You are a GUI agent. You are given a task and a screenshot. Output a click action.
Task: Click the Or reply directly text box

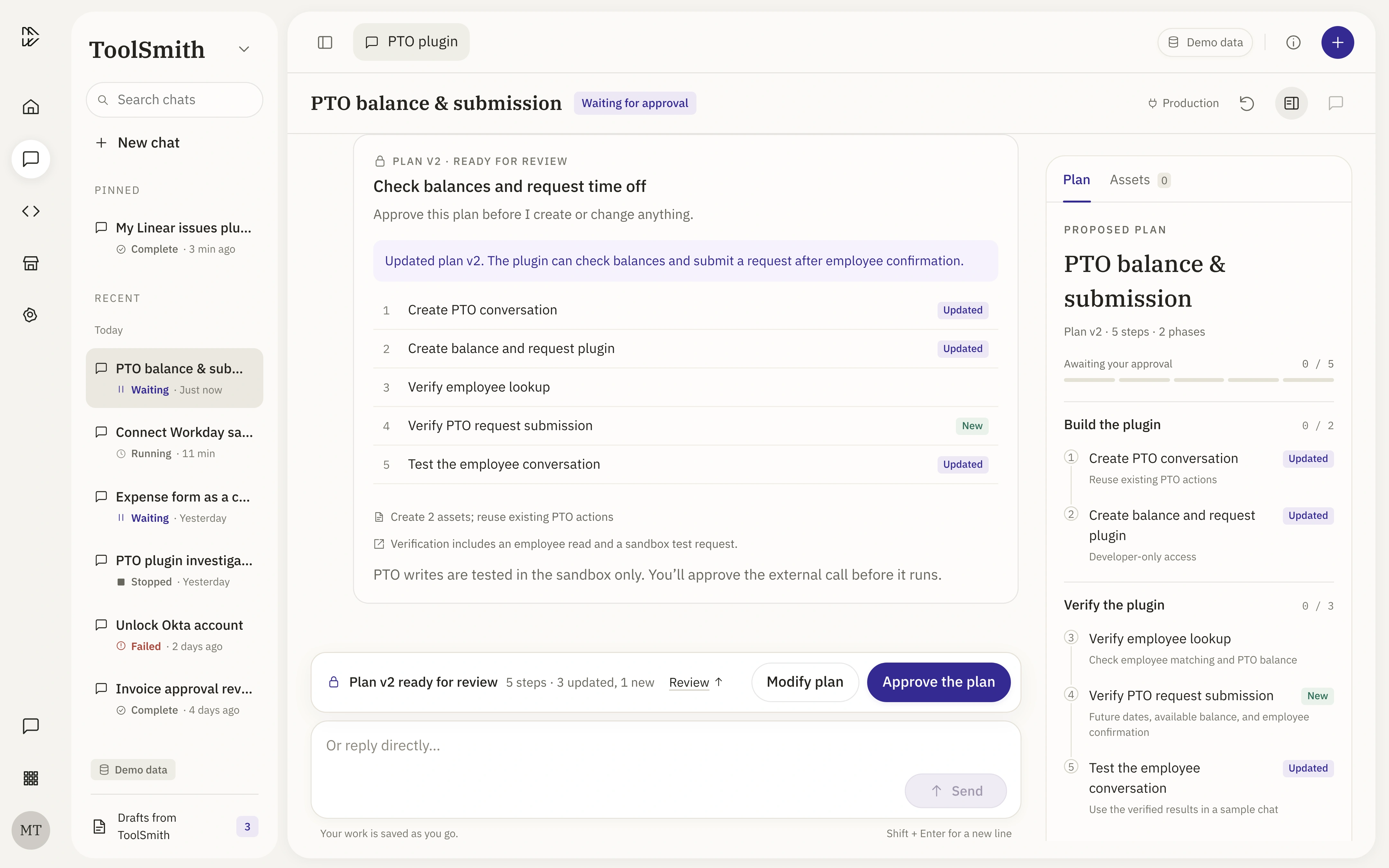point(666,769)
